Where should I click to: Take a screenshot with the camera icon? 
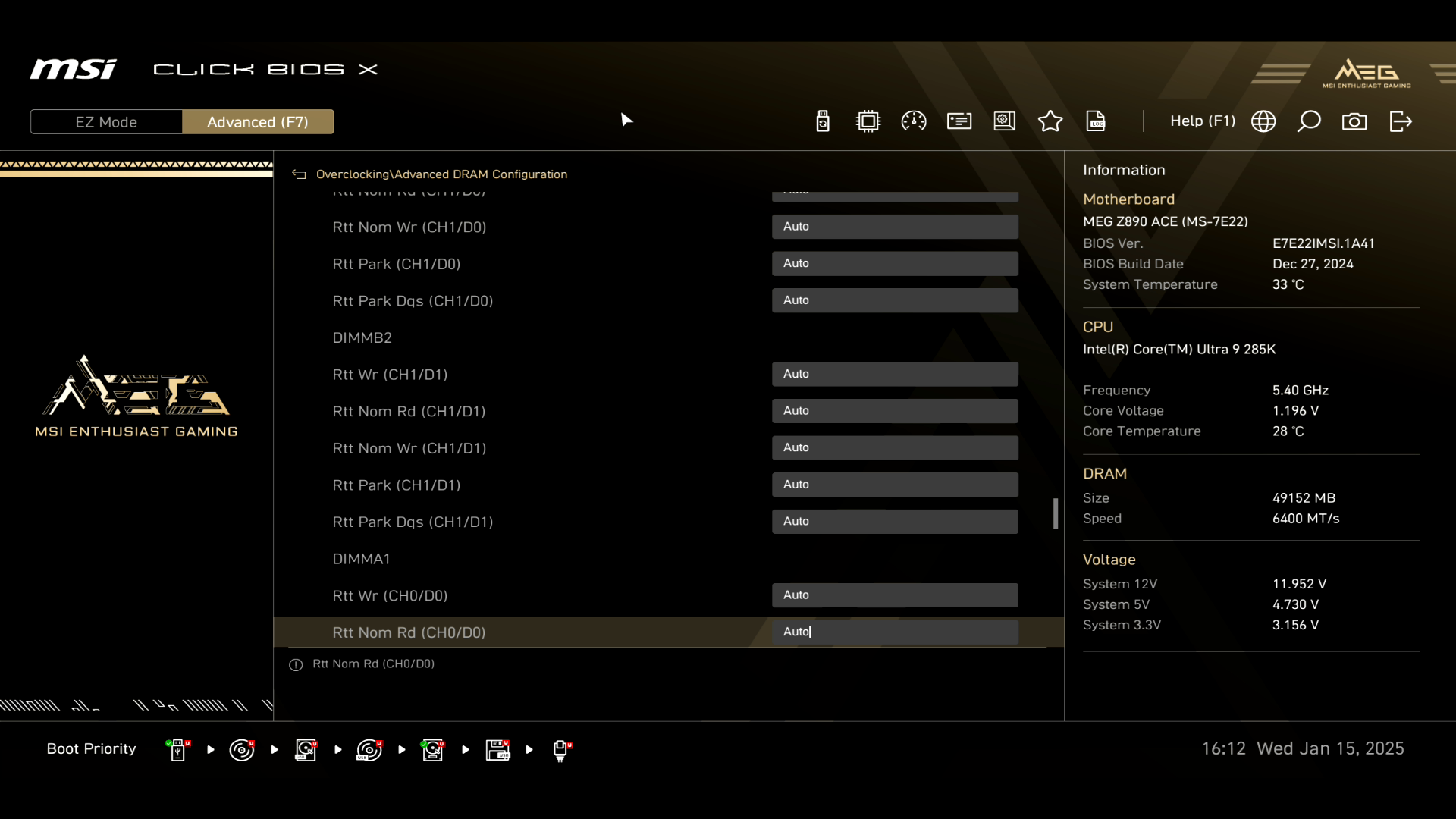pyautogui.click(x=1354, y=121)
